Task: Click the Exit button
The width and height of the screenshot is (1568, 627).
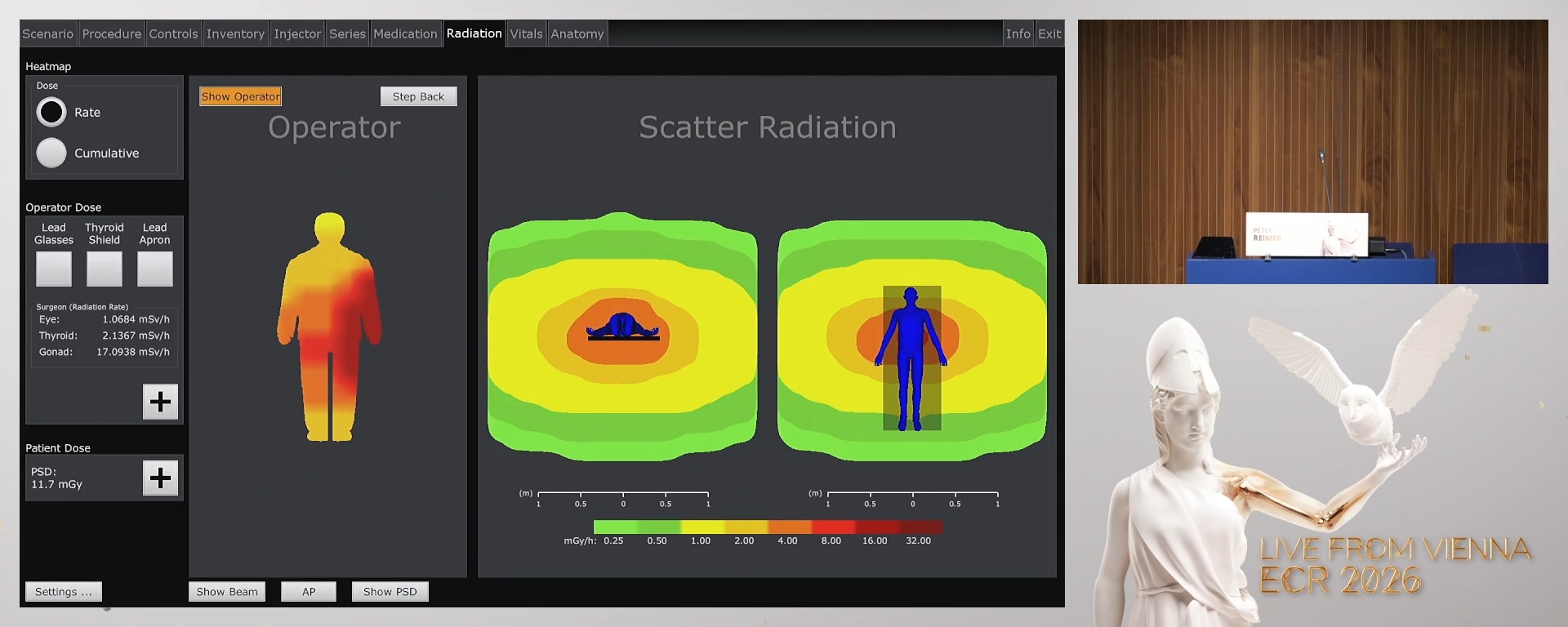Action: [1049, 33]
